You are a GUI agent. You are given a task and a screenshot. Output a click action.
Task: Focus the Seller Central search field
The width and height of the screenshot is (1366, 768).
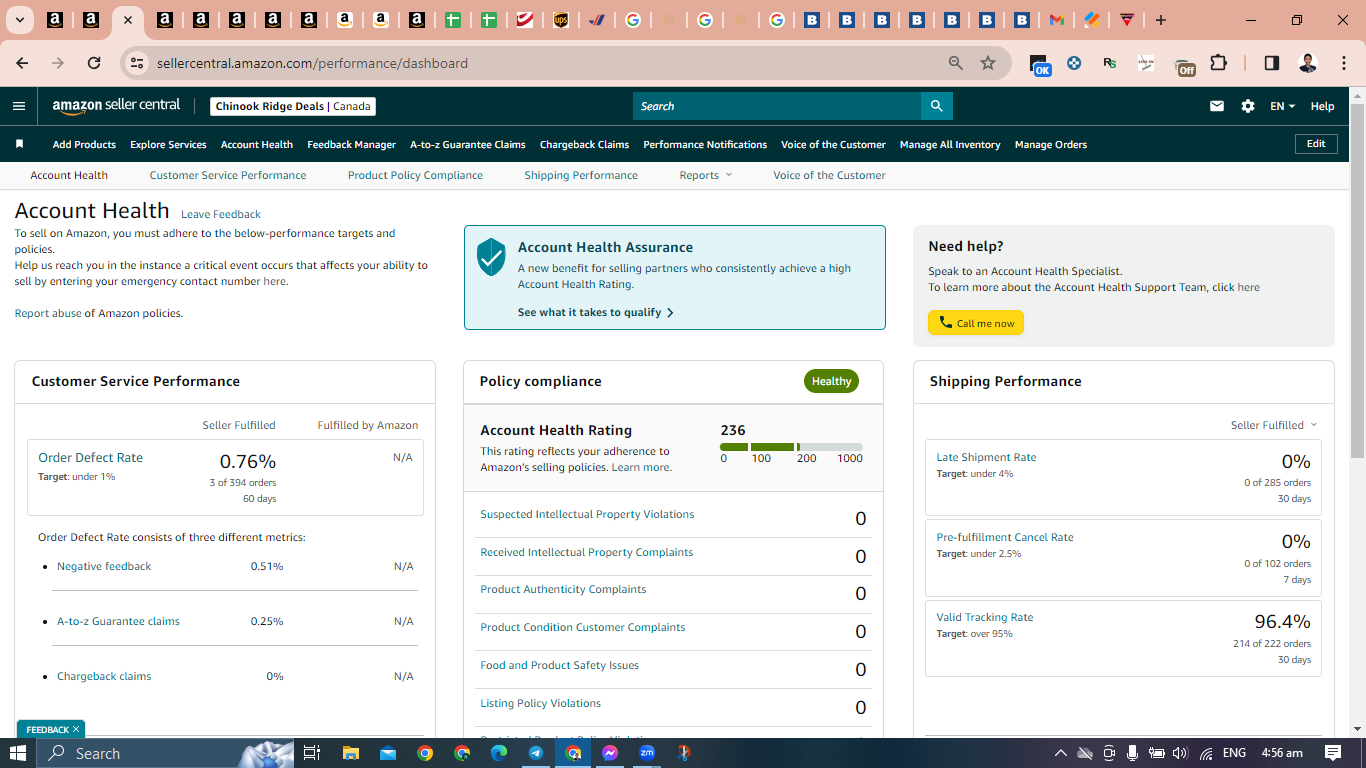(777, 106)
